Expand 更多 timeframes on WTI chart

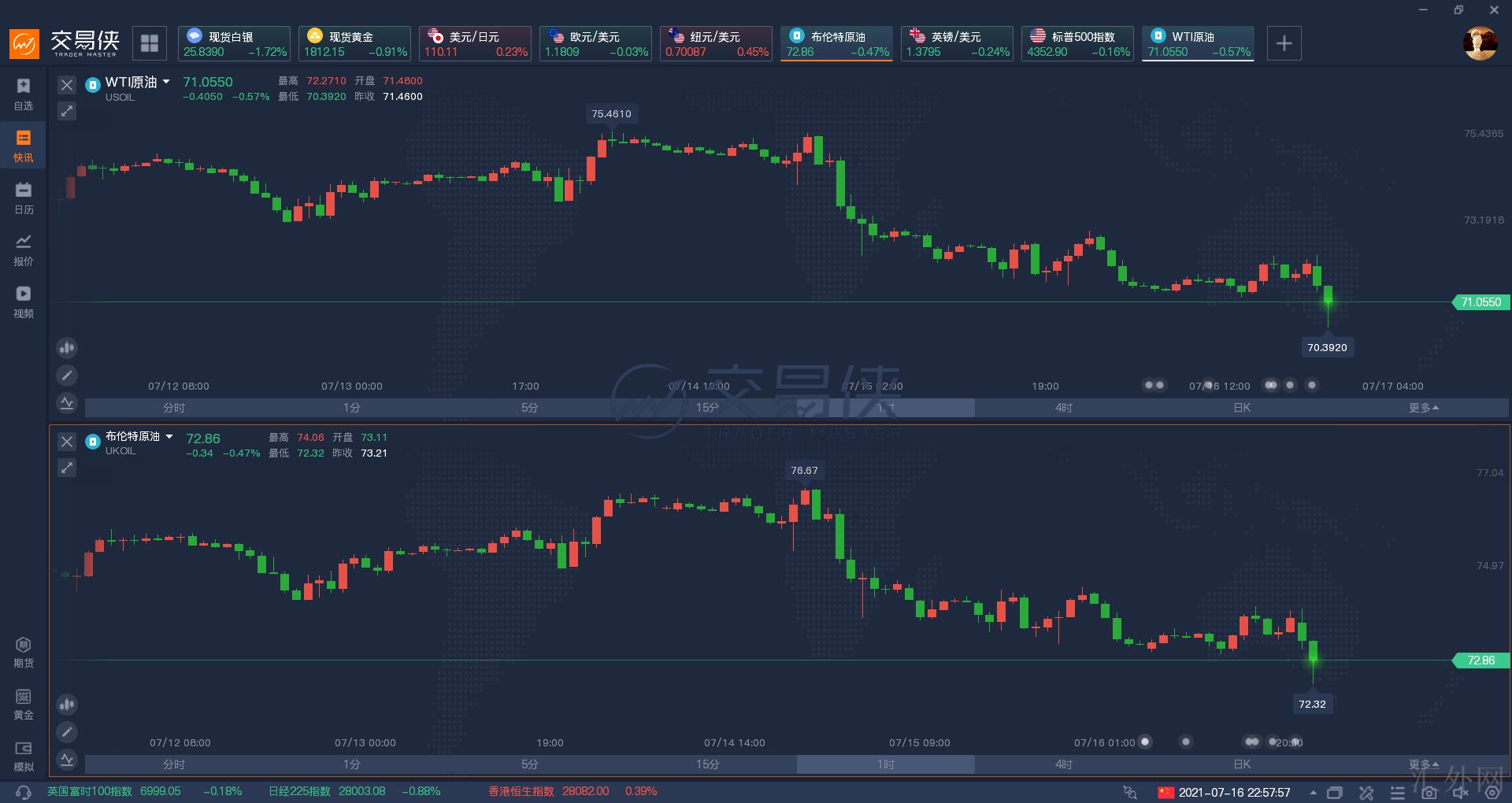click(x=1423, y=408)
